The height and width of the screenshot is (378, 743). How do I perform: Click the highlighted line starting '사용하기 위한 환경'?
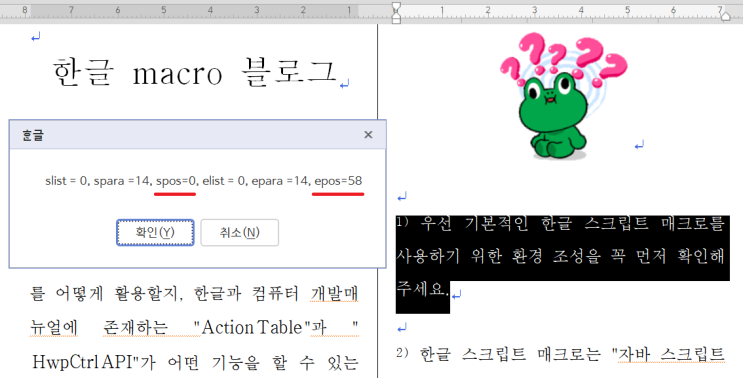tap(560, 256)
